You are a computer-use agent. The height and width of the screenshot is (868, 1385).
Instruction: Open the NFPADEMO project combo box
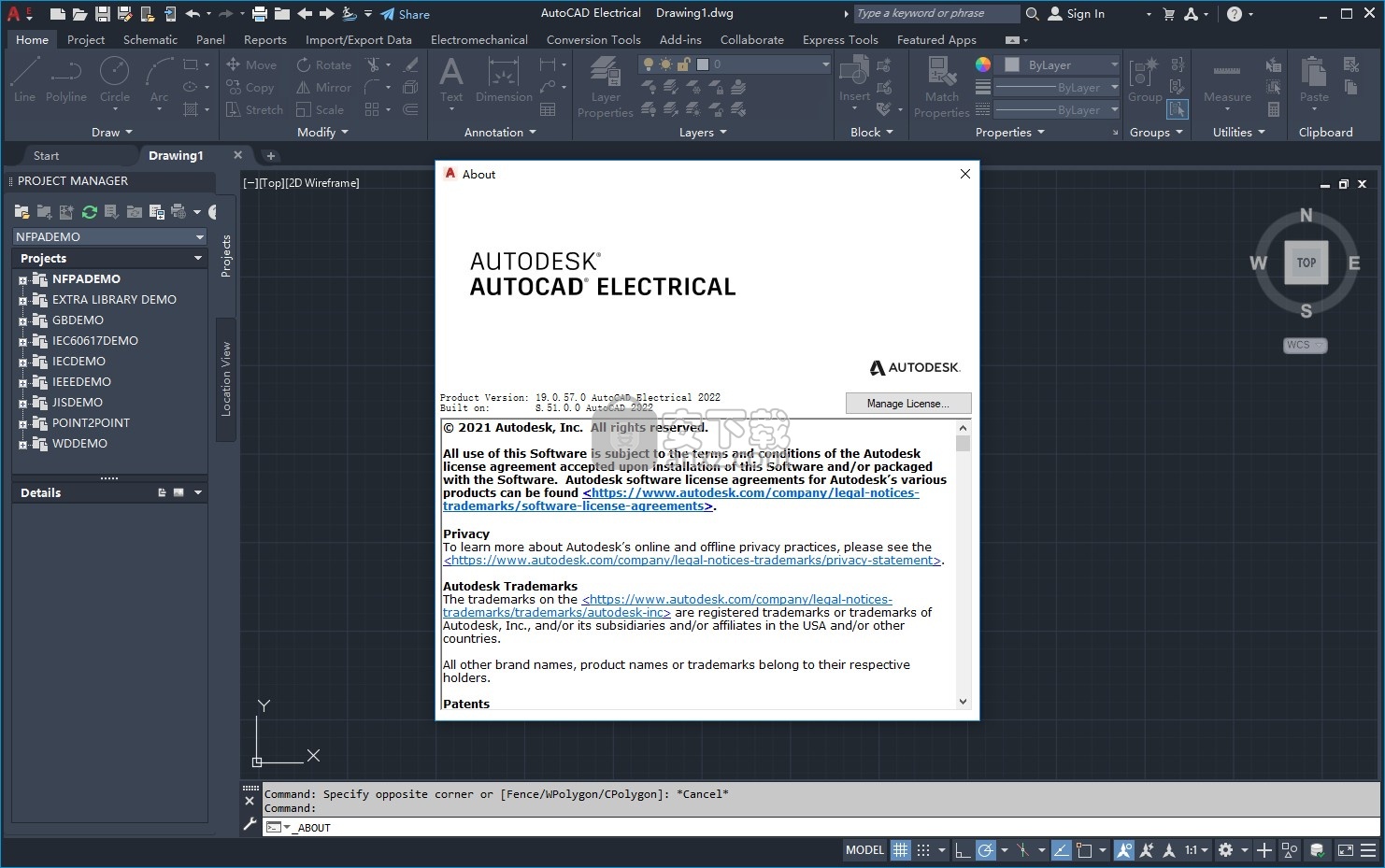tap(109, 236)
